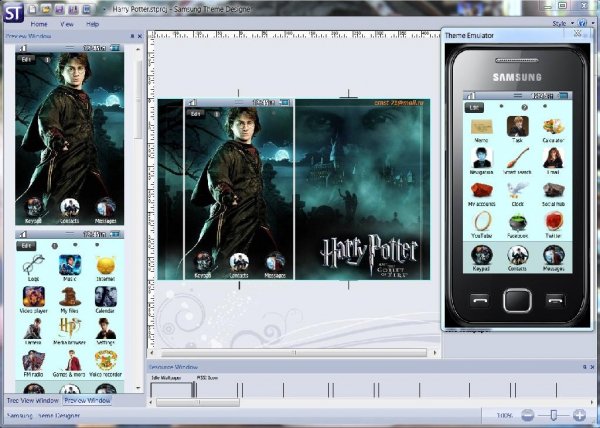This screenshot has height=428, width=600.
Task: Click the Task icon in Theme Emulator
Action: pos(517,126)
